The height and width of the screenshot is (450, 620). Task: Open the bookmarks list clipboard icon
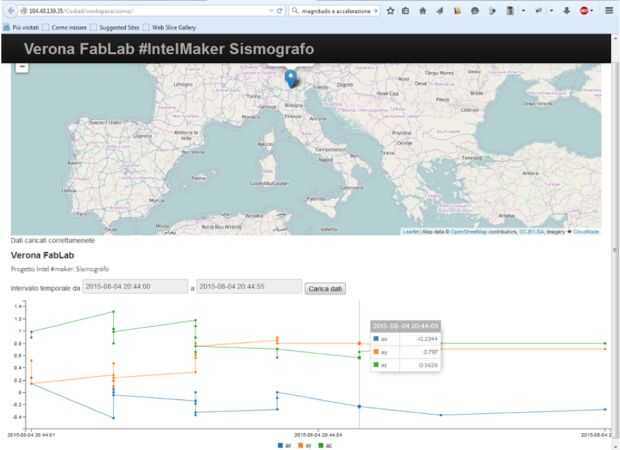coord(406,11)
